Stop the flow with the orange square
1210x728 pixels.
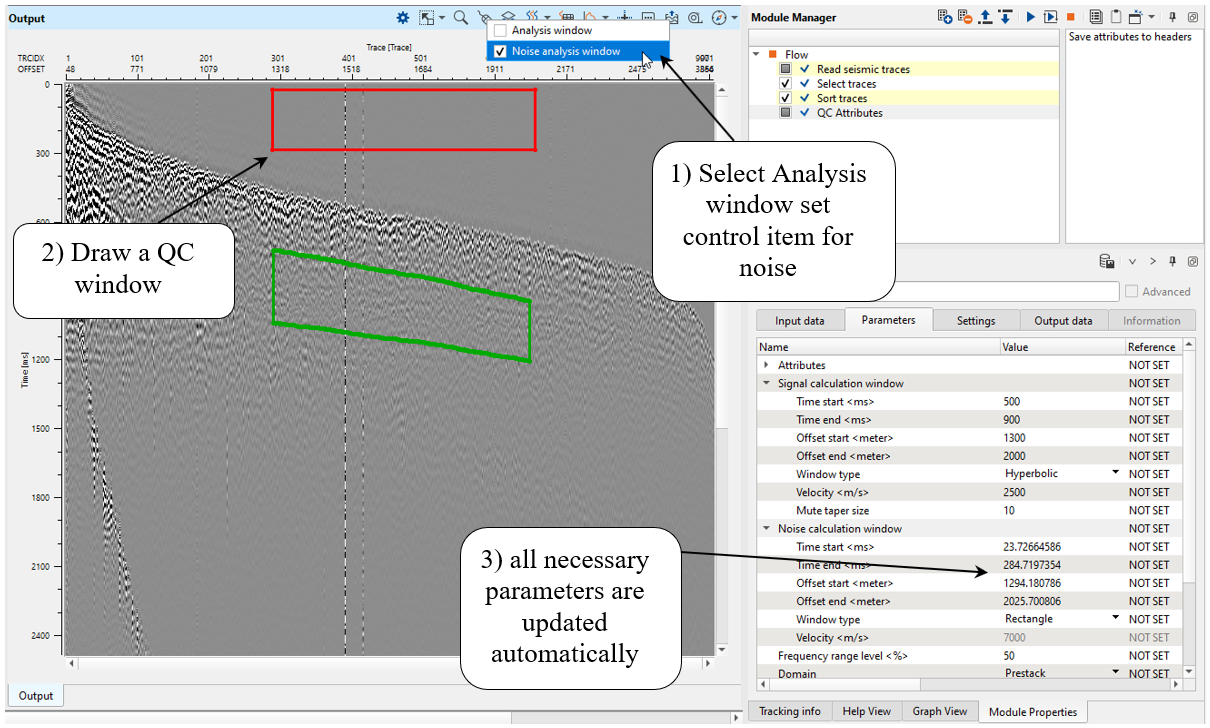[1071, 17]
